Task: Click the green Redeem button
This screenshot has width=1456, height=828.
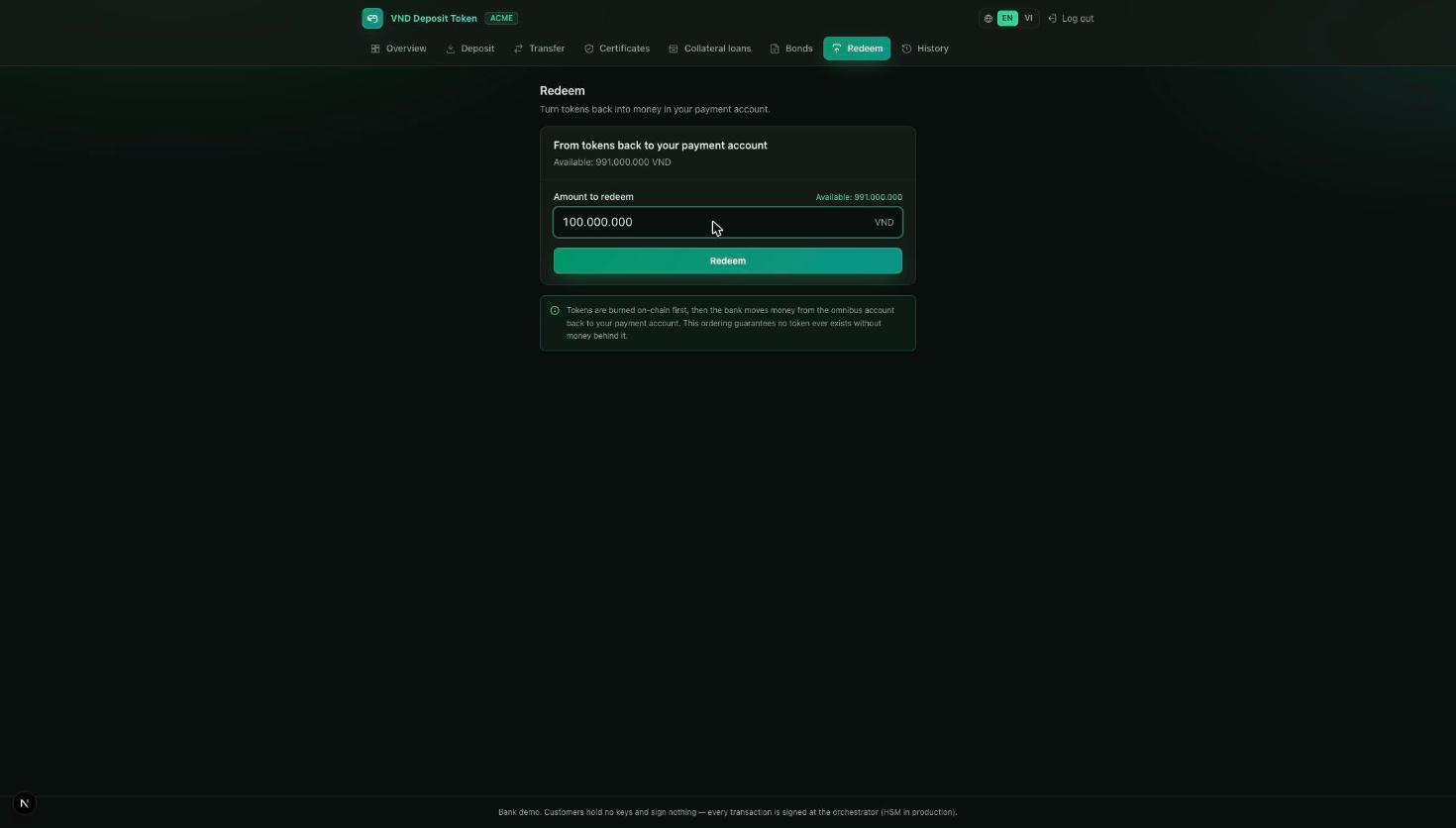Action: 728,260
